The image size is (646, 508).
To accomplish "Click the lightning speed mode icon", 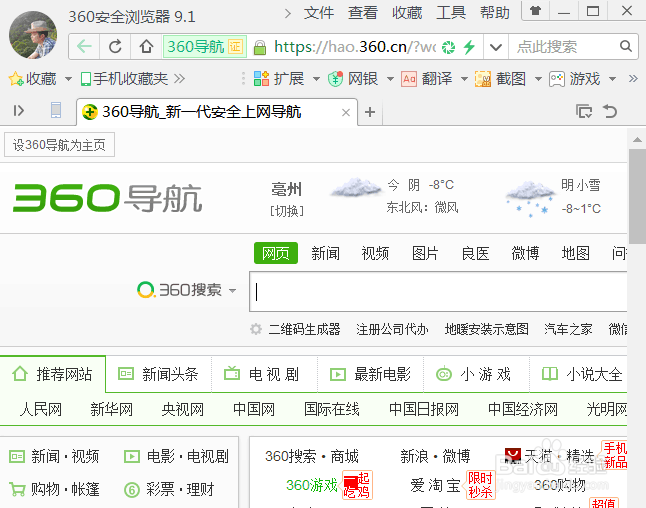I will [x=469, y=47].
